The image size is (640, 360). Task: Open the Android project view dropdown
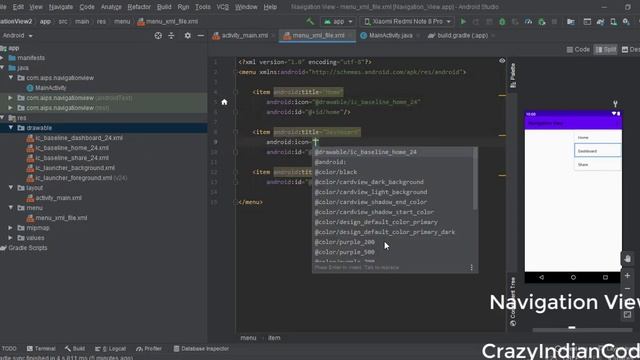(17, 36)
